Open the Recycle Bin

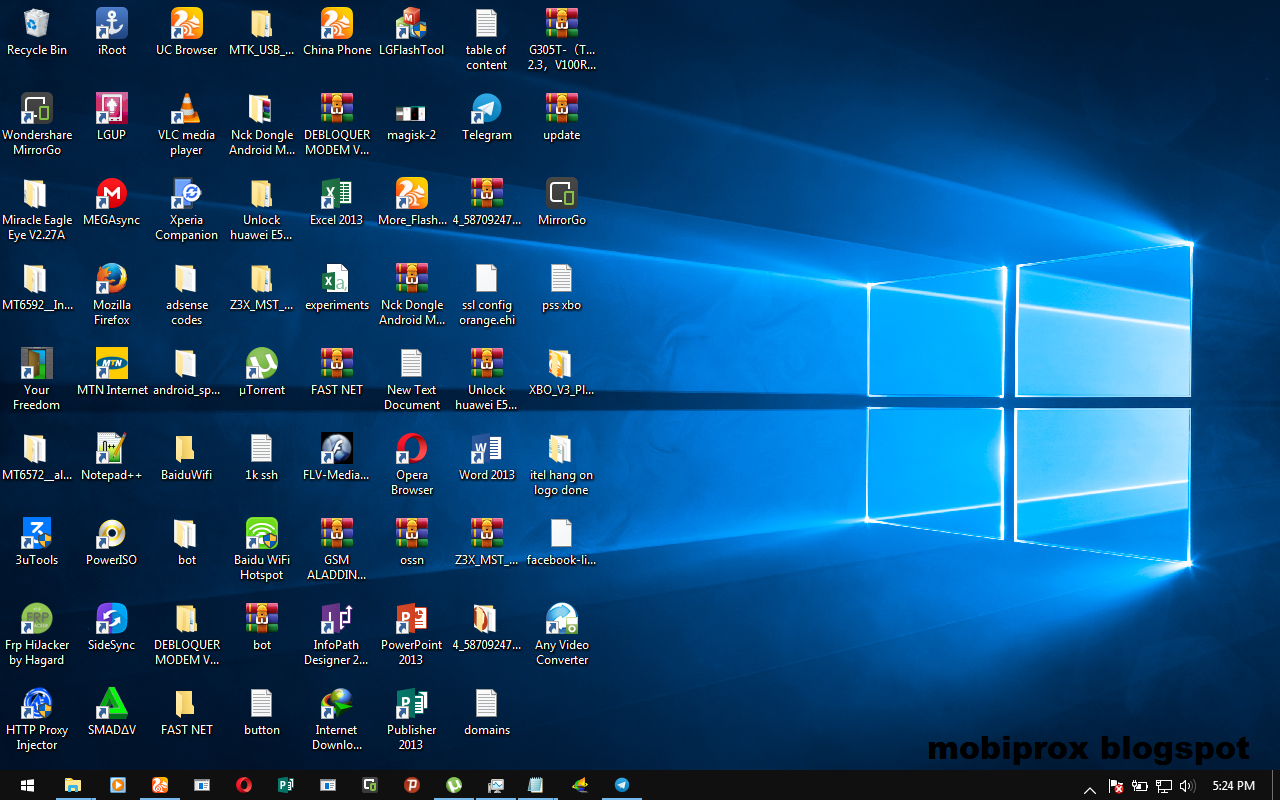pyautogui.click(x=37, y=25)
